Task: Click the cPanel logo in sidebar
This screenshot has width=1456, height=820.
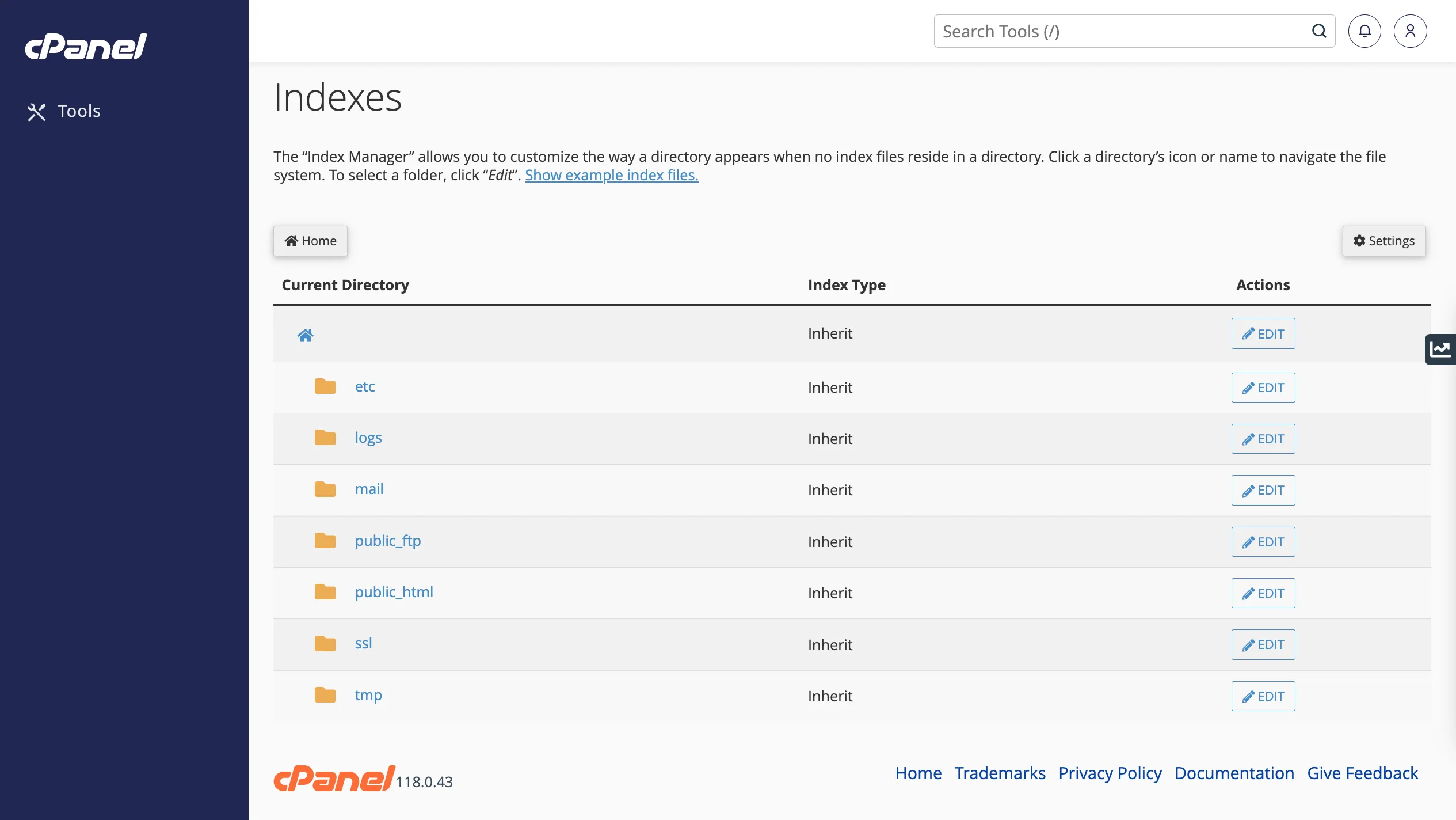Action: click(x=86, y=47)
